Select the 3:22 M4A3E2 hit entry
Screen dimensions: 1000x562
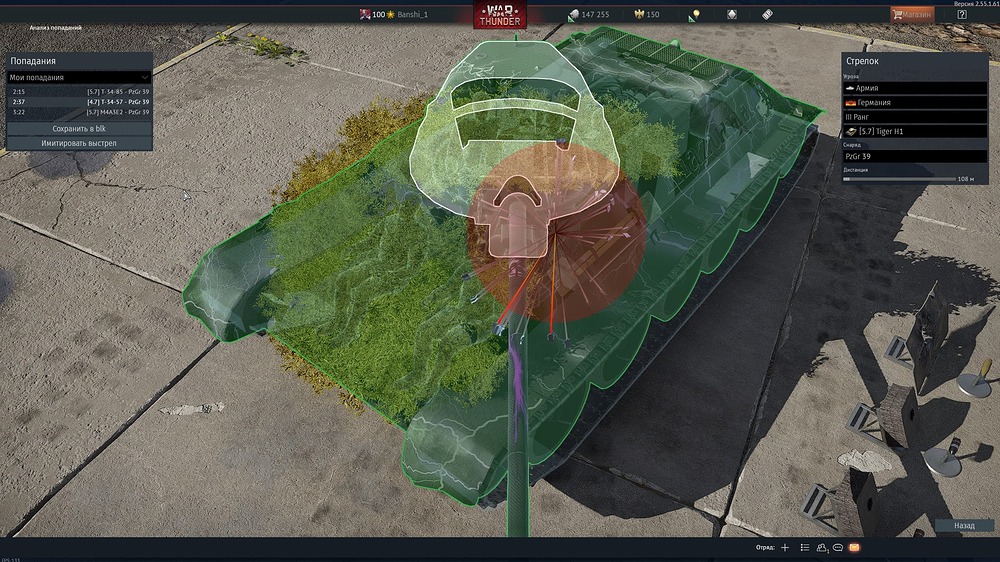pos(80,112)
